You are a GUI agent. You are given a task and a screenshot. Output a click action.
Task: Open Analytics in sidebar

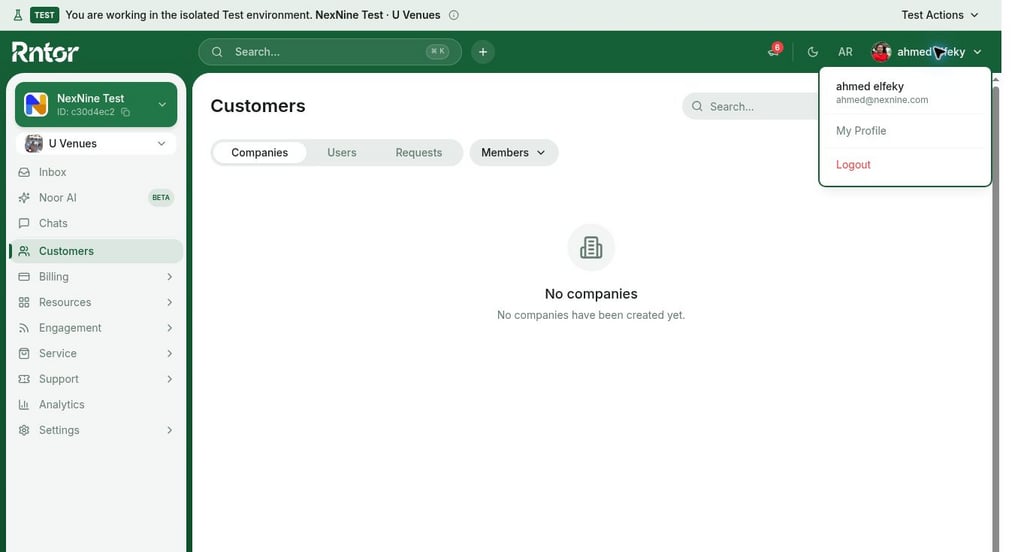click(x=96, y=404)
